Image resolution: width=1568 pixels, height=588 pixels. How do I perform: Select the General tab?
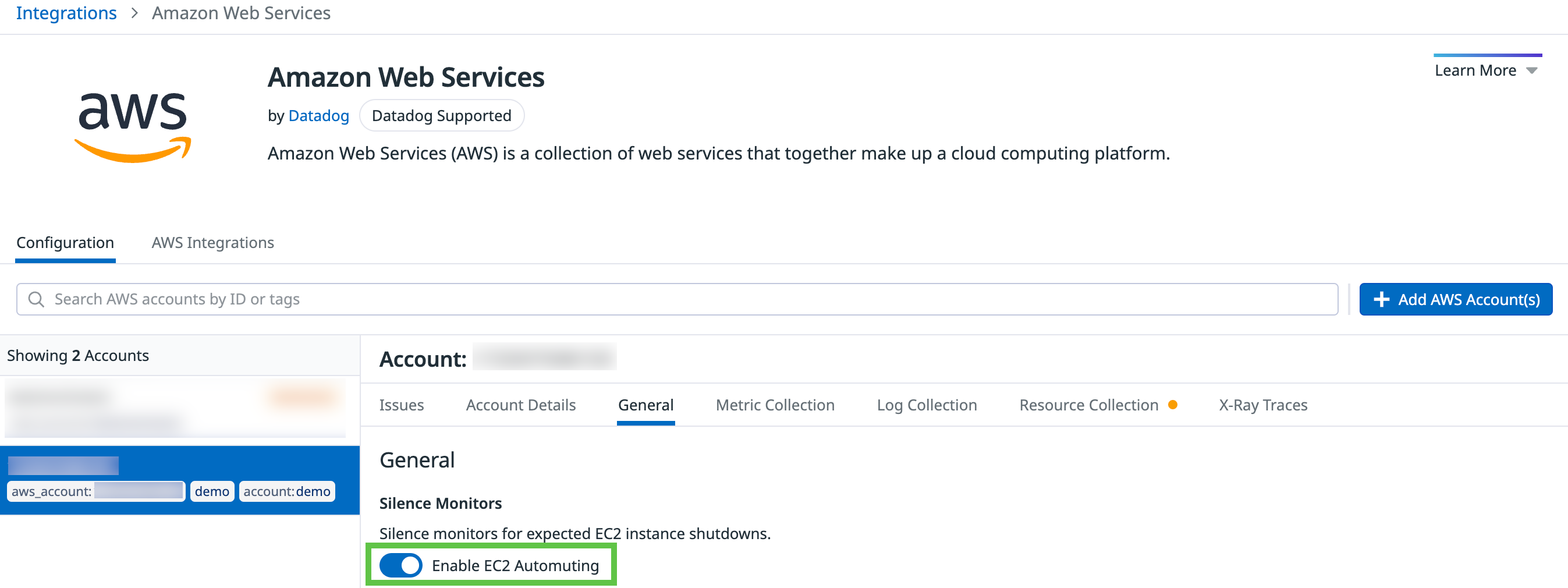click(645, 405)
